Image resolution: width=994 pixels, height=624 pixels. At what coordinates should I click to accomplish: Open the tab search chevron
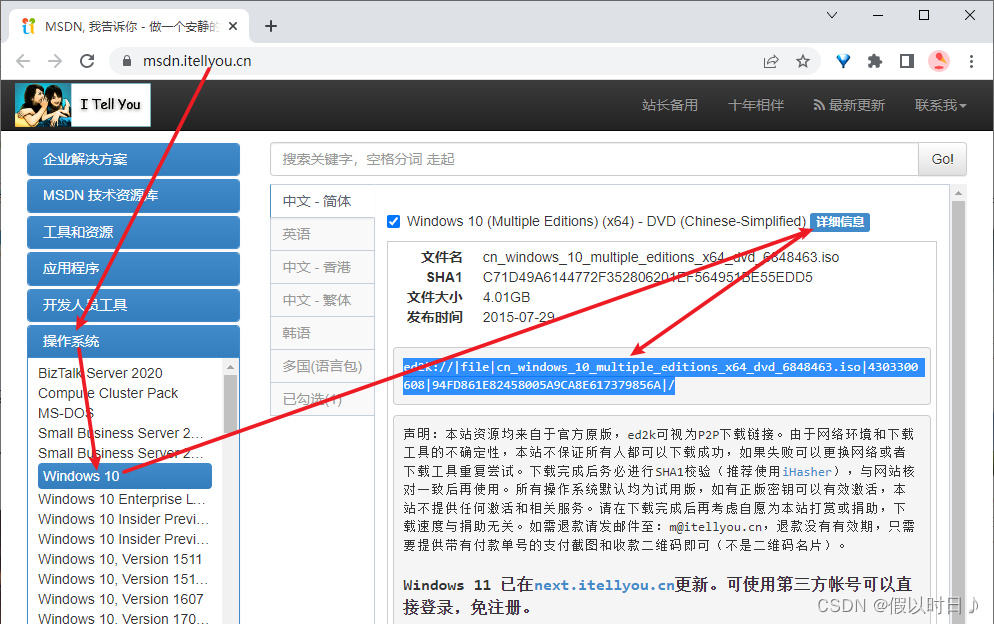832,15
